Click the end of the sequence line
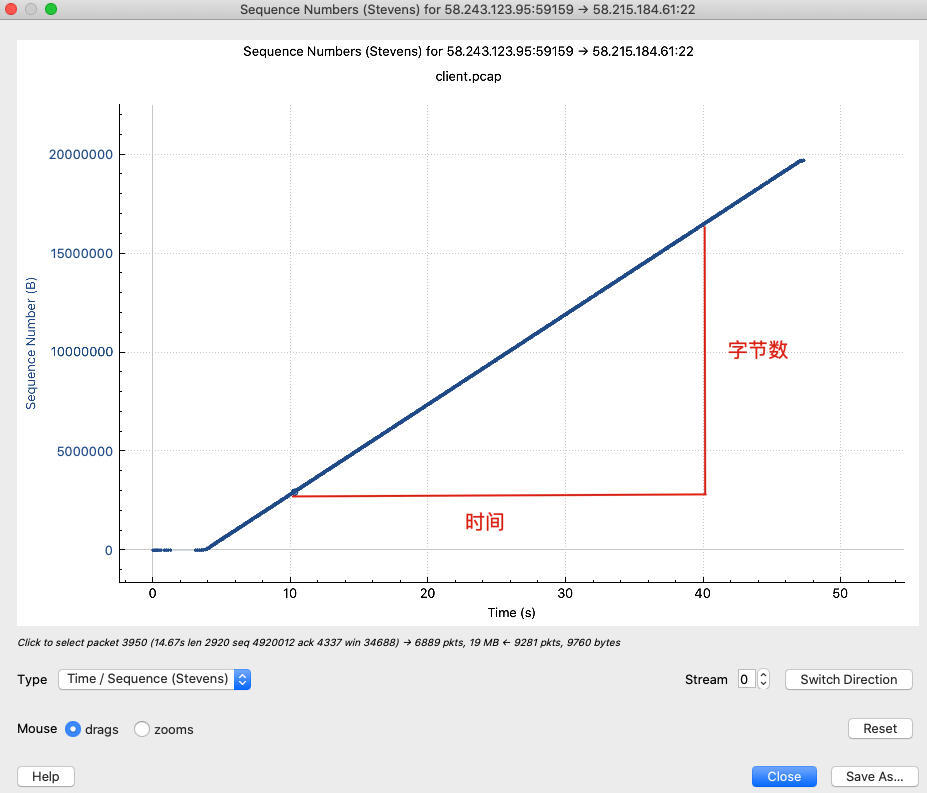Image resolution: width=927 pixels, height=793 pixels. pos(801,160)
